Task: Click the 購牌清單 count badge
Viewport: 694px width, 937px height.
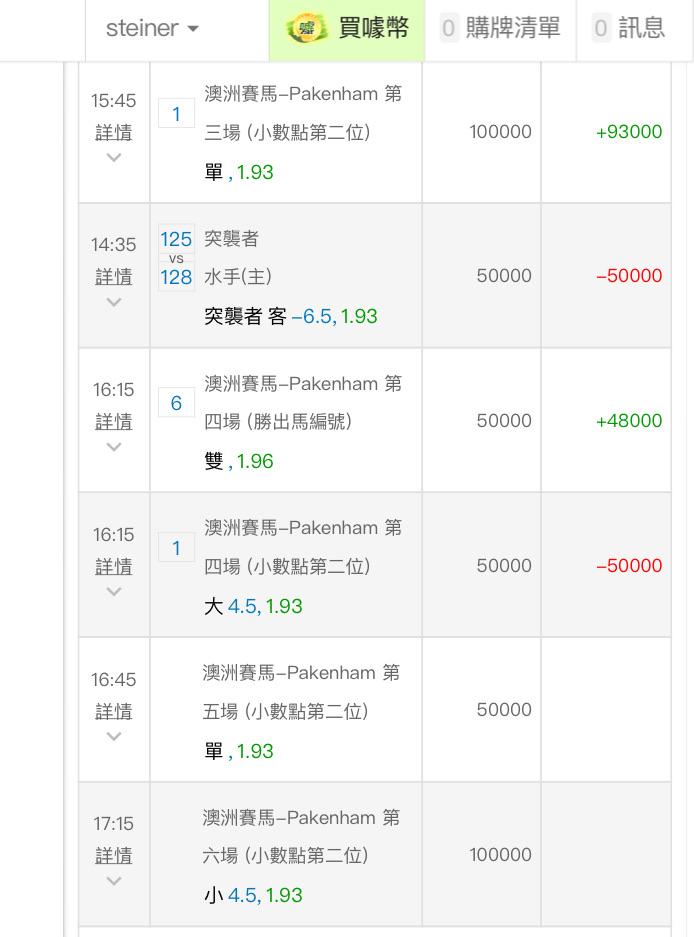Action: [x=448, y=28]
